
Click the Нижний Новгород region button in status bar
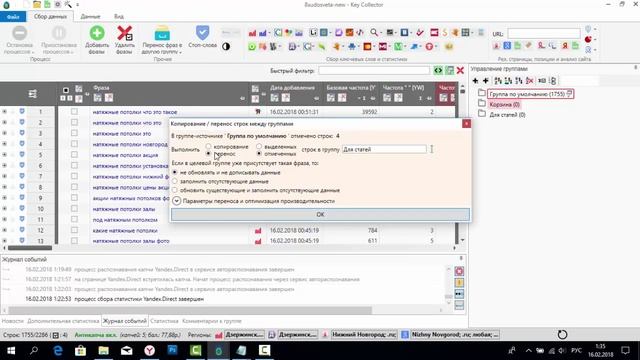pos(364,335)
